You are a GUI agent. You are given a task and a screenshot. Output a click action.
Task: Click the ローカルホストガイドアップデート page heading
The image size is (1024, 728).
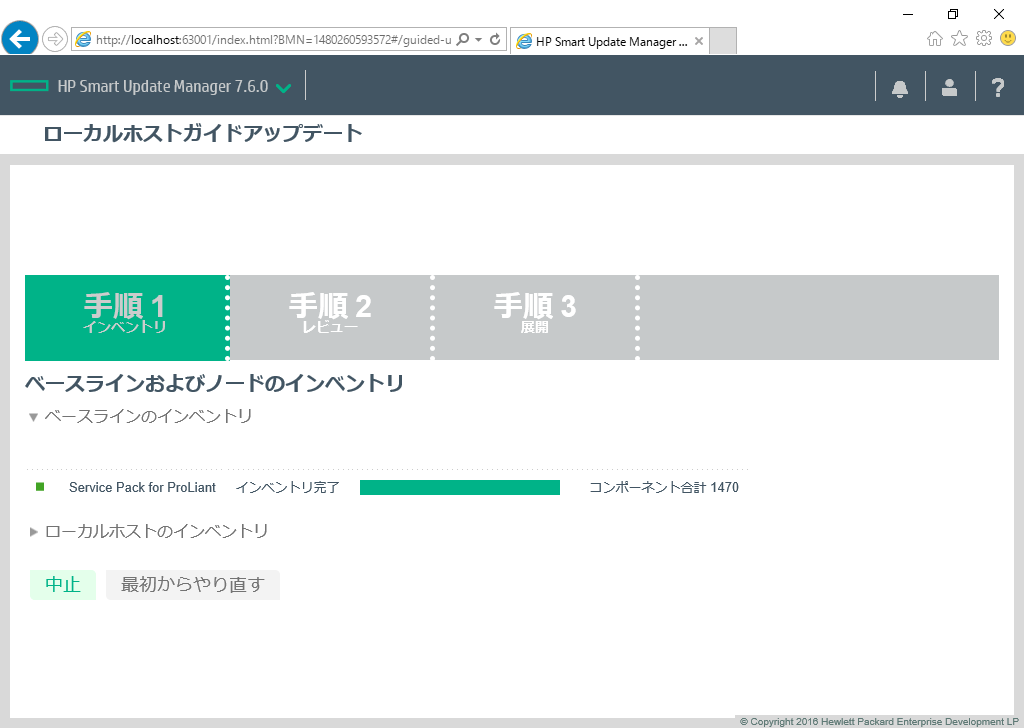203,133
